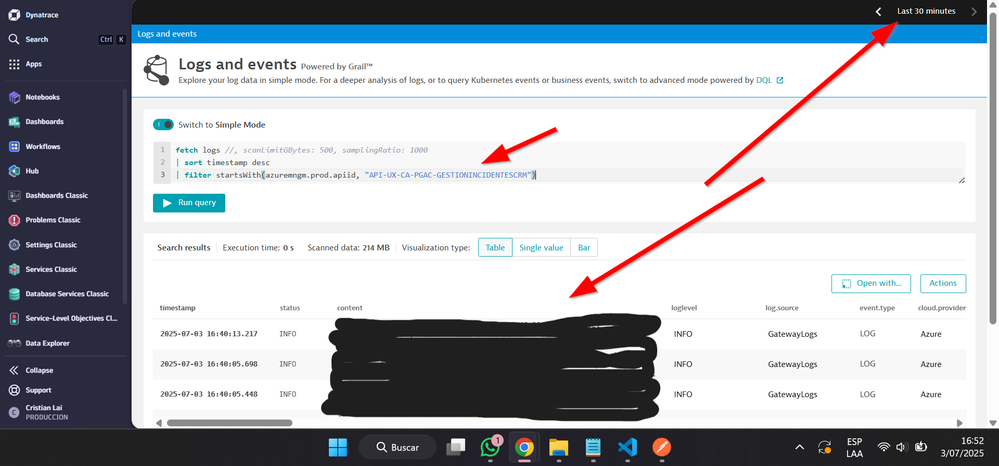Toggle the Switch to Simple Mode switch
The image size is (999, 466).
coord(163,125)
